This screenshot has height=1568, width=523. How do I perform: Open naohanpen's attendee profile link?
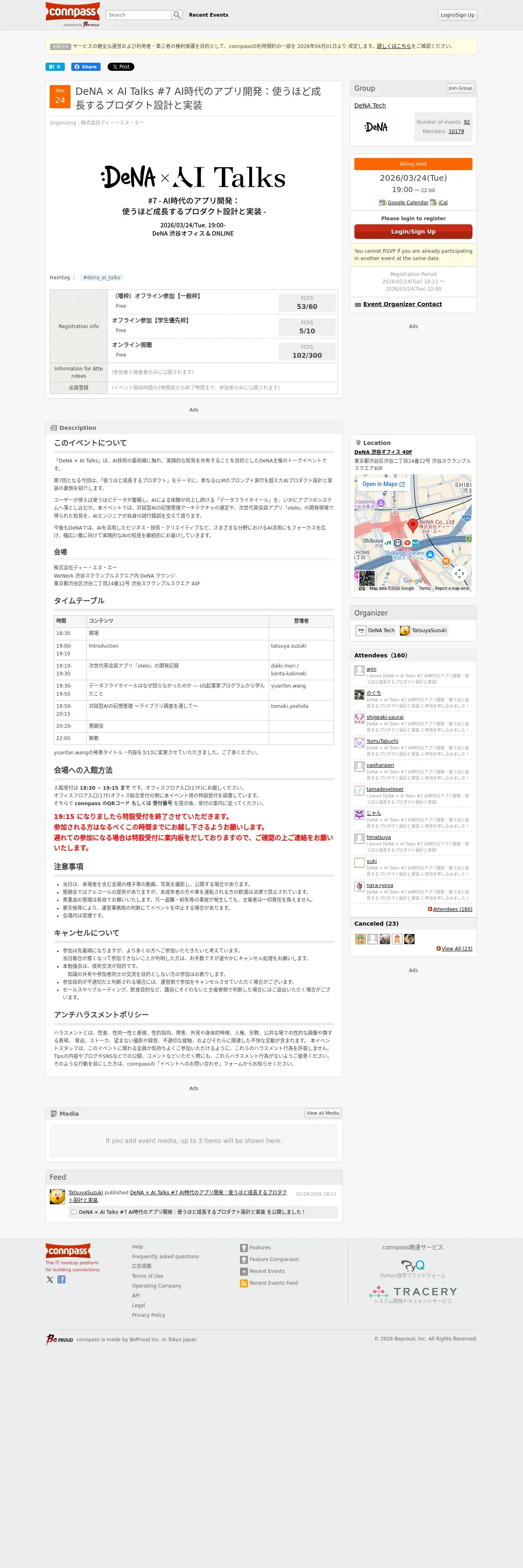(380, 765)
